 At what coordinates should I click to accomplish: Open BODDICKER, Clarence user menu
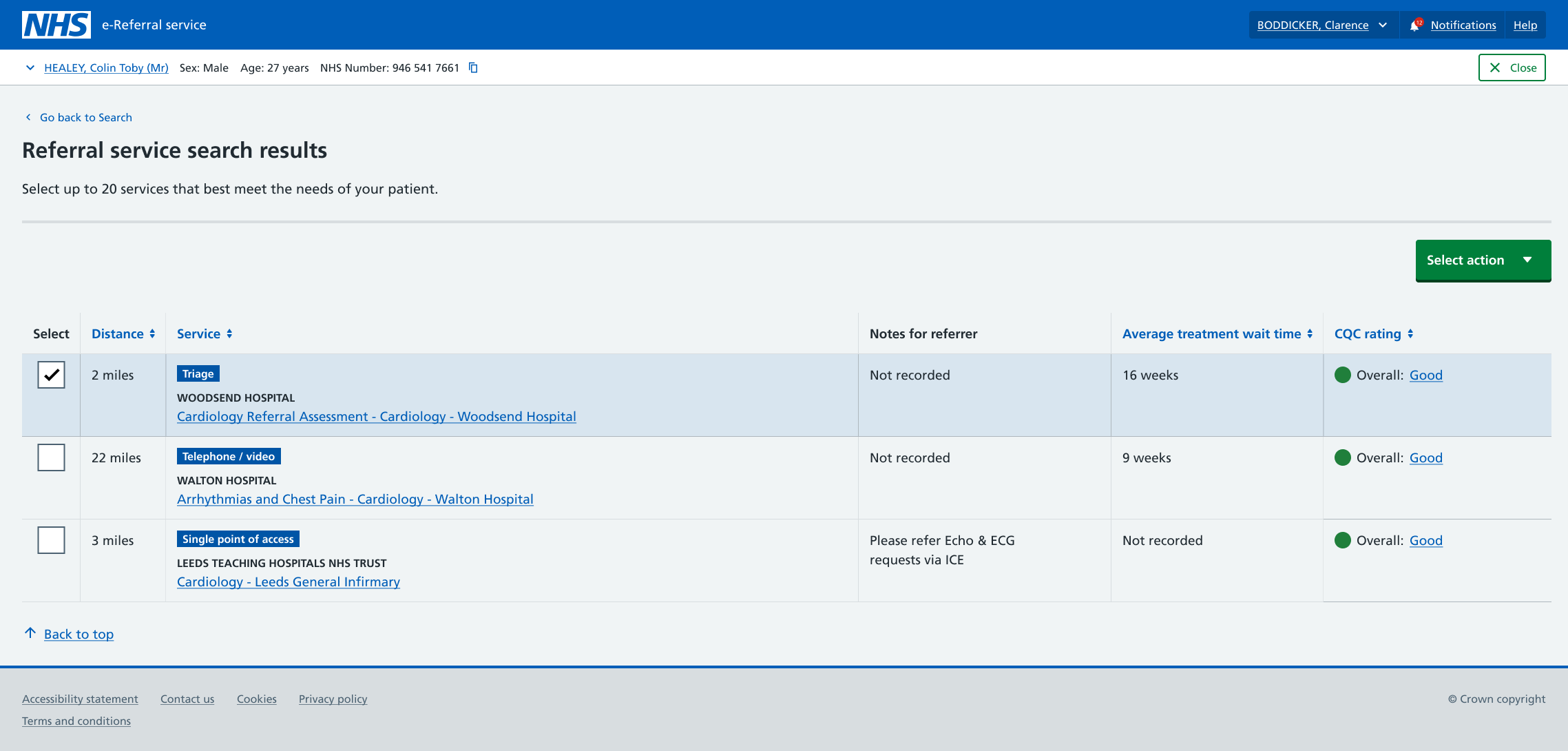tap(1323, 25)
